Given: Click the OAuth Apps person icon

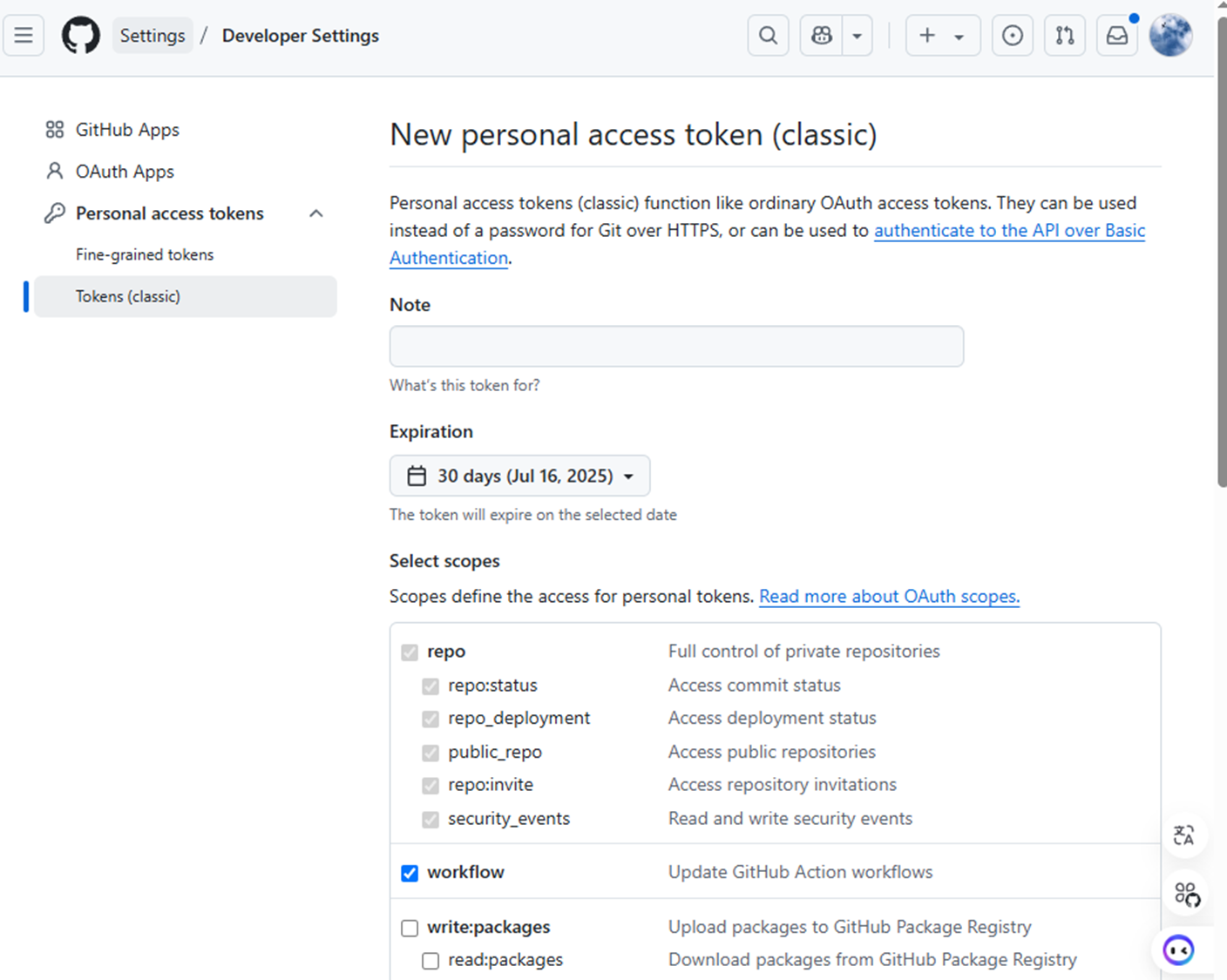Looking at the screenshot, I should (55, 171).
